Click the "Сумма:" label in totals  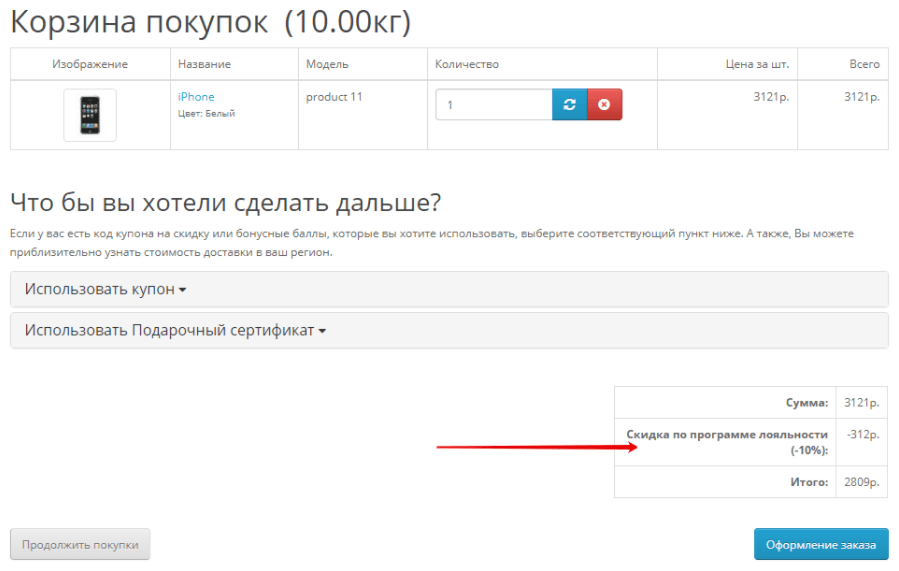(807, 403)
